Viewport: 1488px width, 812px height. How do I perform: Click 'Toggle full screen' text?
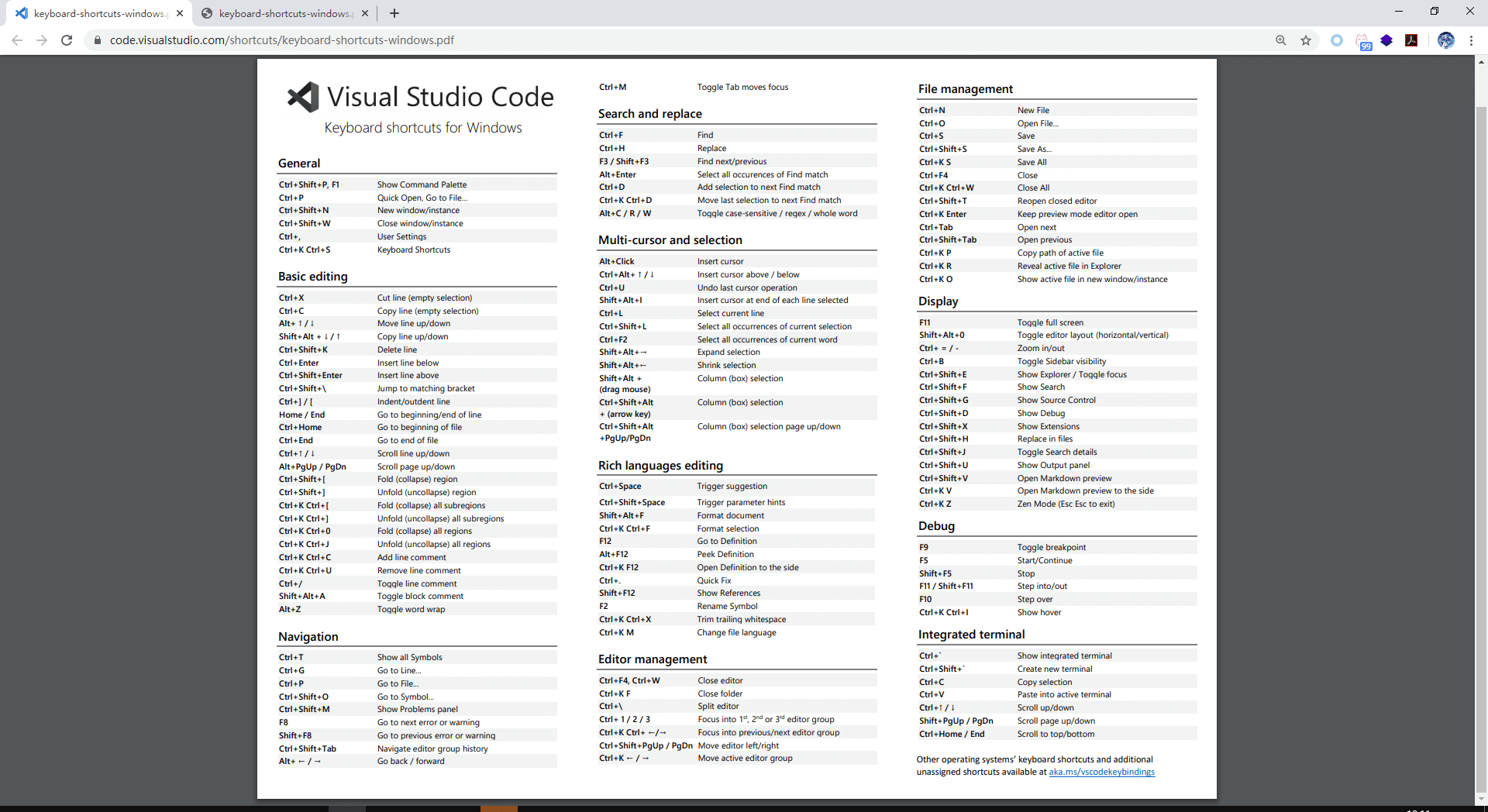[1050, 322]
